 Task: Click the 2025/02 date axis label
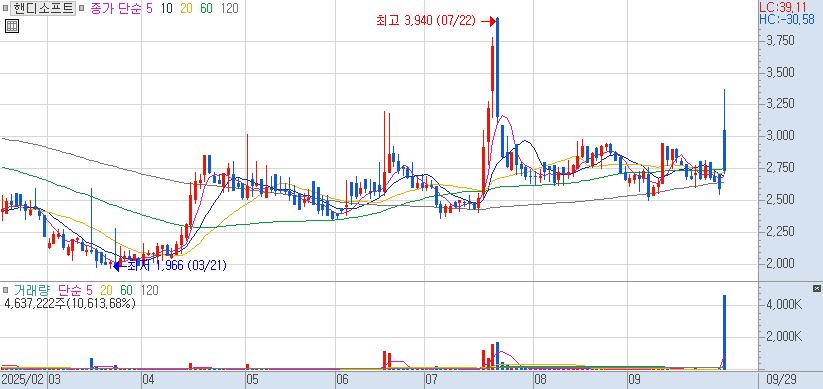(x=23, y=379)
